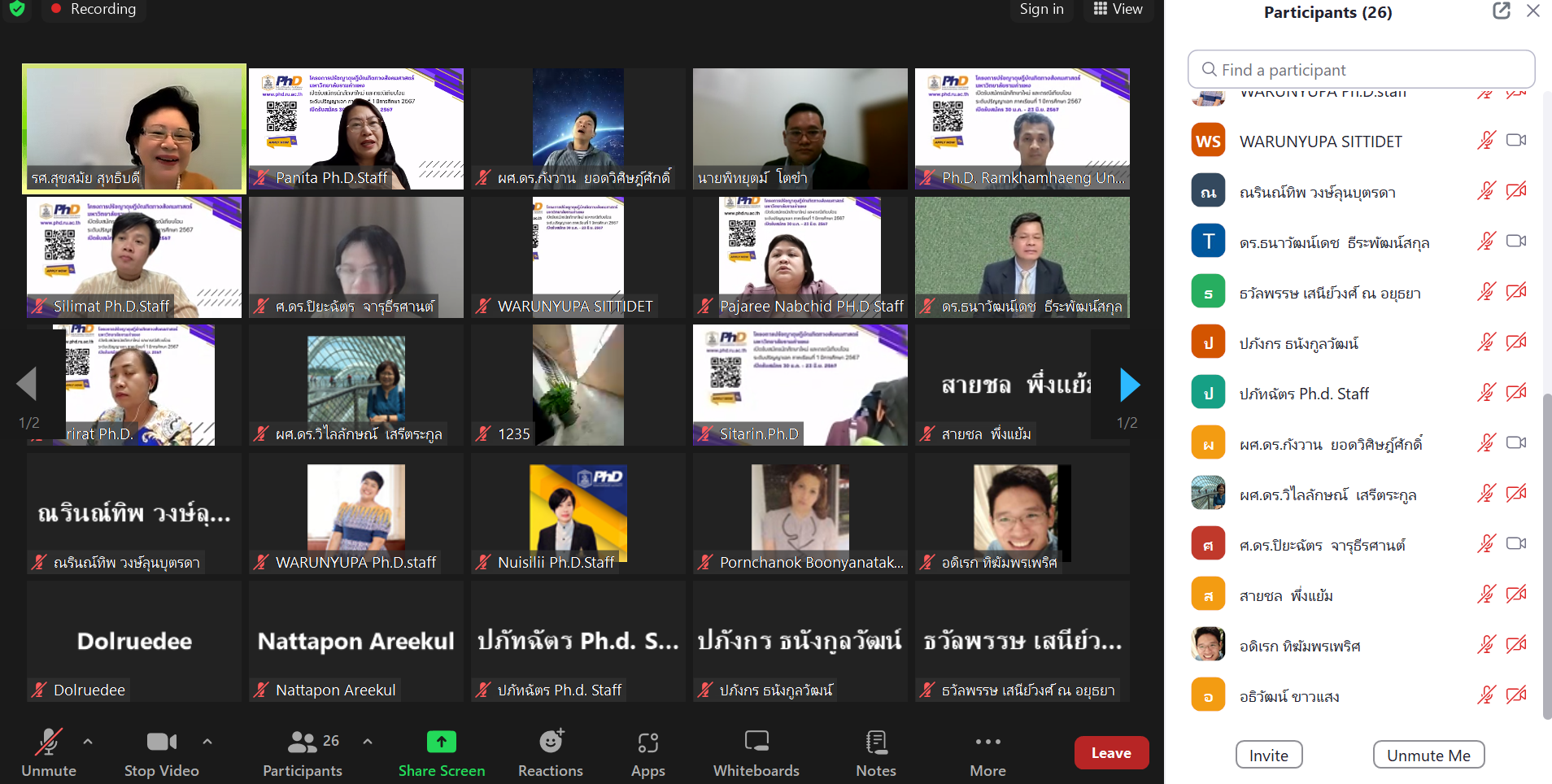Open the Apps icon

(x=648, y=743)
